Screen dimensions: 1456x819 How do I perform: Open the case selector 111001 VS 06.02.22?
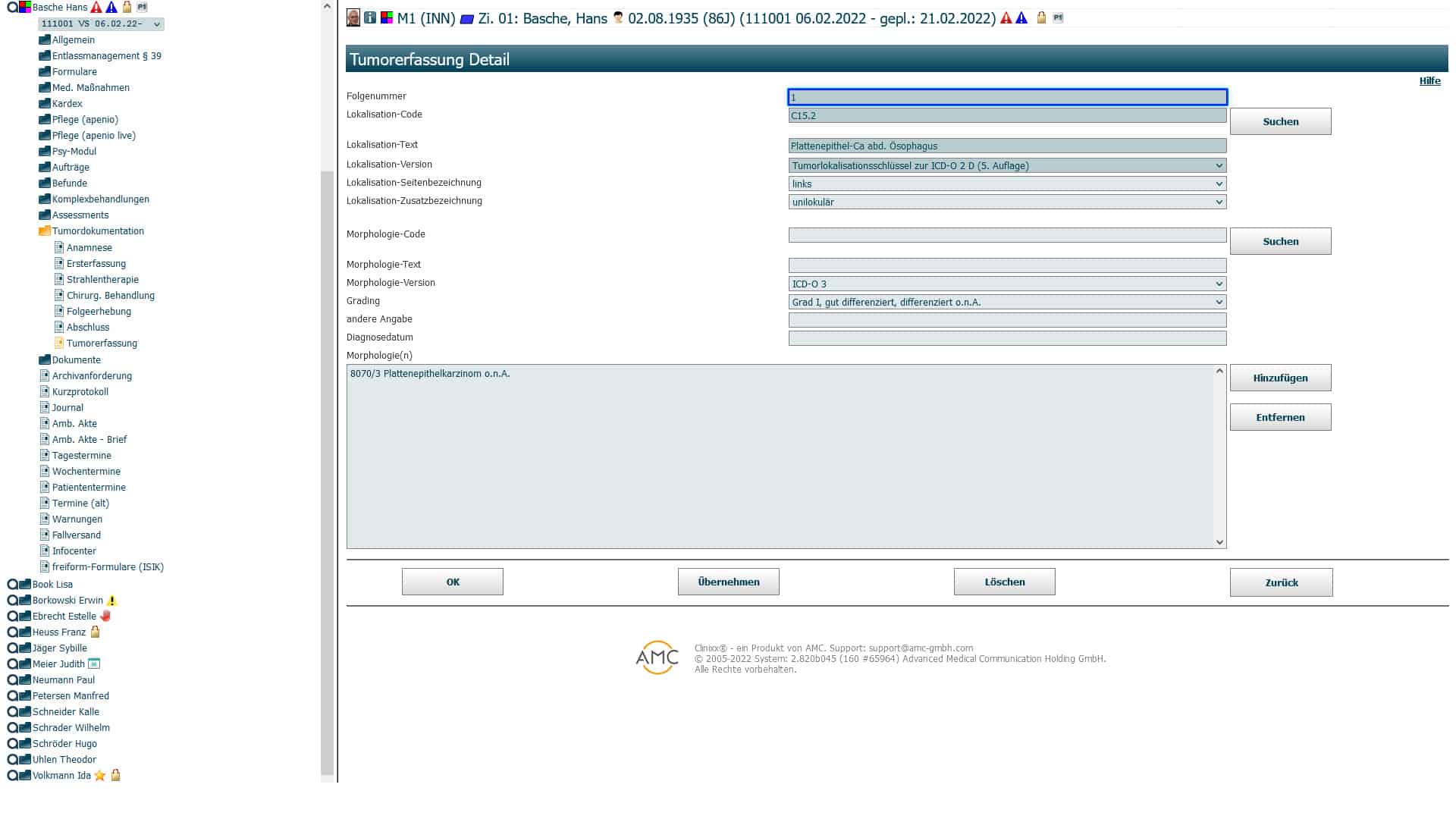point(101,24)
